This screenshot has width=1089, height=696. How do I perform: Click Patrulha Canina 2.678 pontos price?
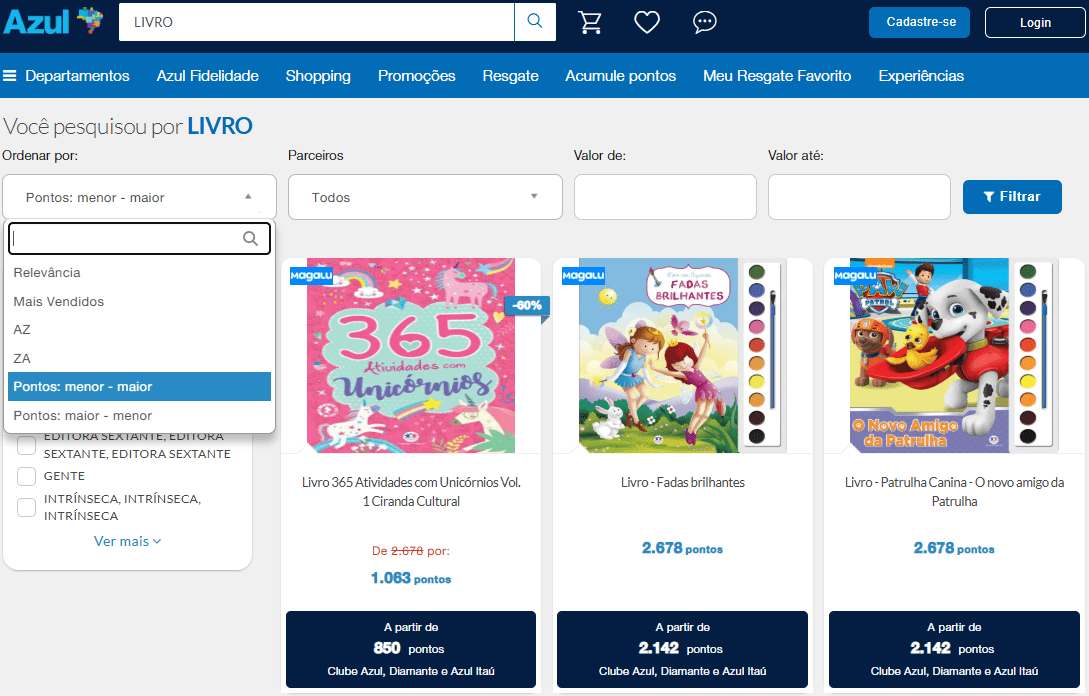(x=954, y=548)
